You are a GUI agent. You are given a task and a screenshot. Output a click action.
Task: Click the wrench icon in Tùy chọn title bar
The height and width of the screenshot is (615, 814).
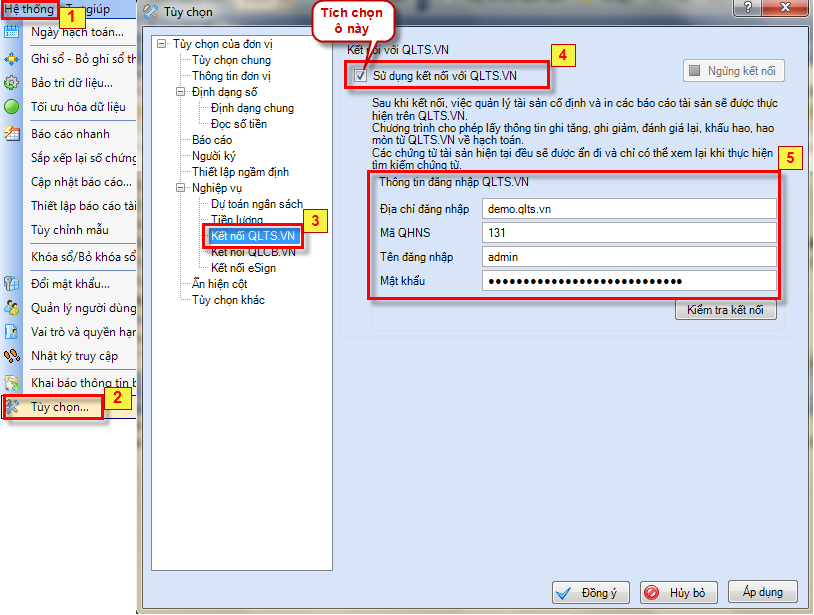(151, 11)
